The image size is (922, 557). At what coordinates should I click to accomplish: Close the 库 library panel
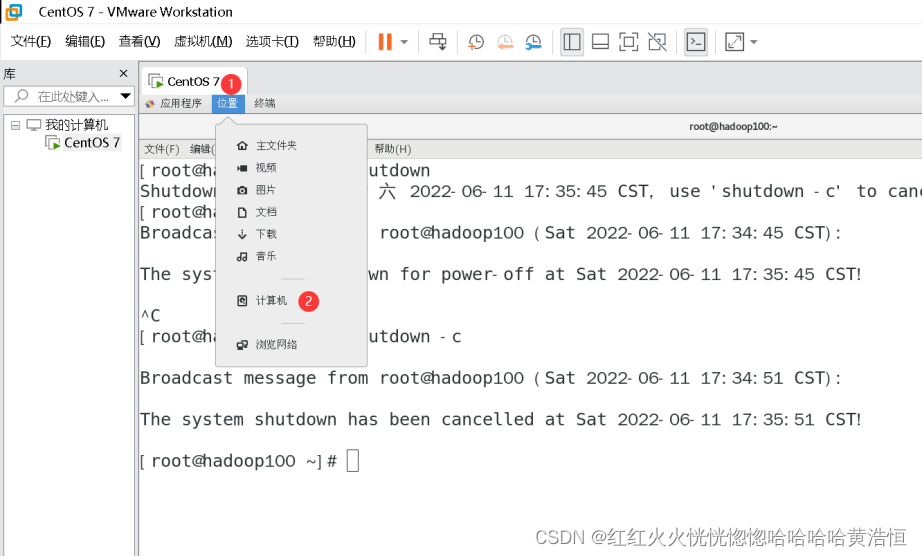coord(123,74)
